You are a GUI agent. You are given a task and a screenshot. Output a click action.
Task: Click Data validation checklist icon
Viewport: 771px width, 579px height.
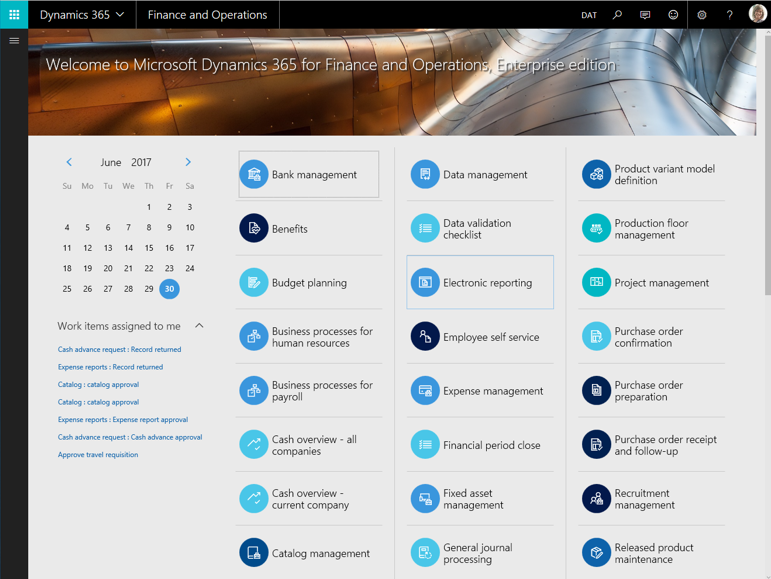tap(425, 228)
